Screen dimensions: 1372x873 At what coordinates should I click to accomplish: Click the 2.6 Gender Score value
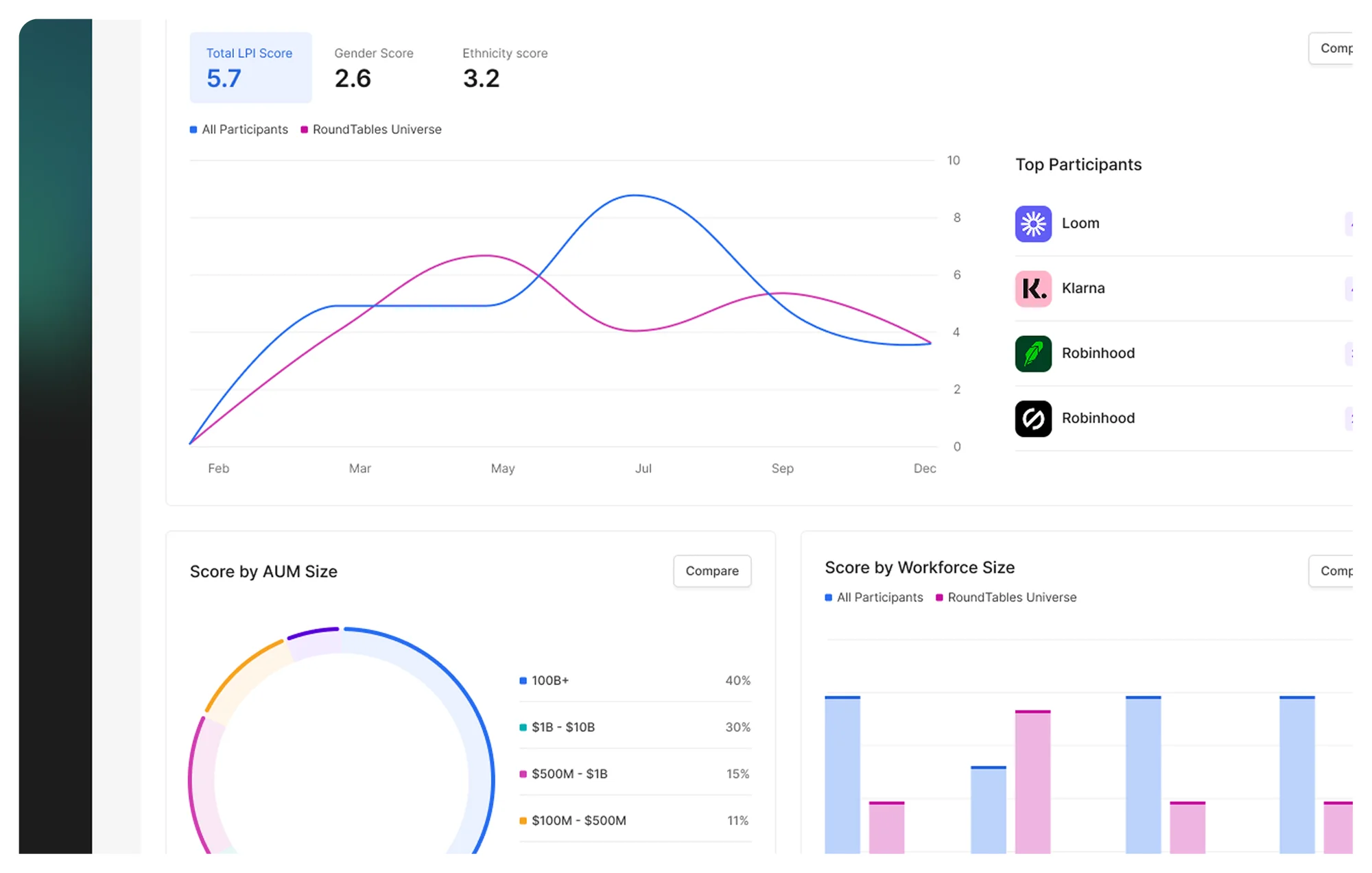(x=353, y=79)
